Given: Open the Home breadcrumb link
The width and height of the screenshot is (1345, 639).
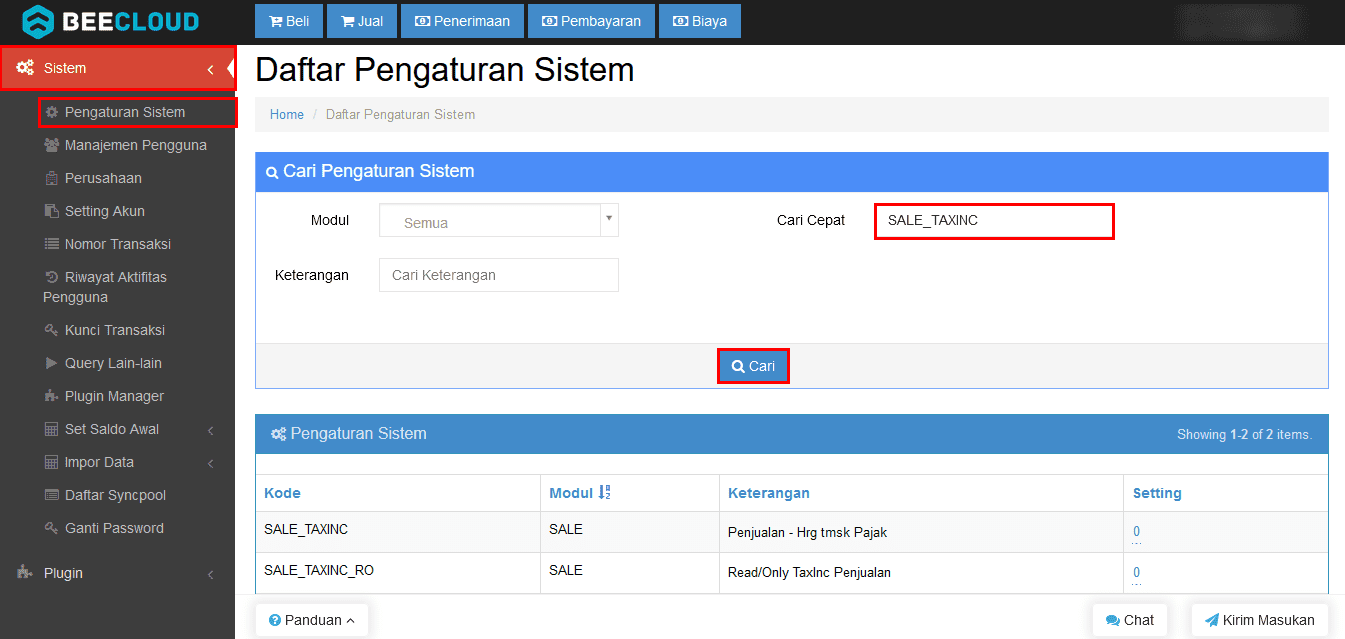Looking at the screenshot, I should tap(287, 114).
